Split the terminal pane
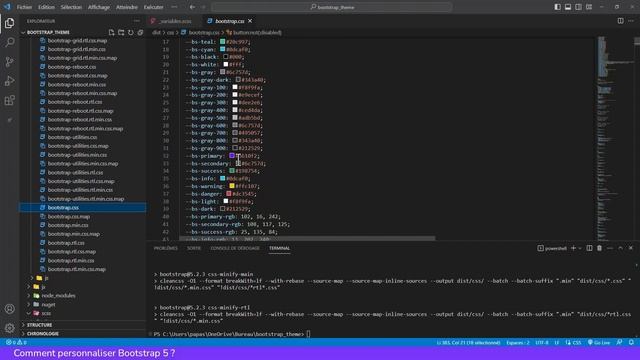This screenshot has height=360, width=640. (x=589, y=248)
